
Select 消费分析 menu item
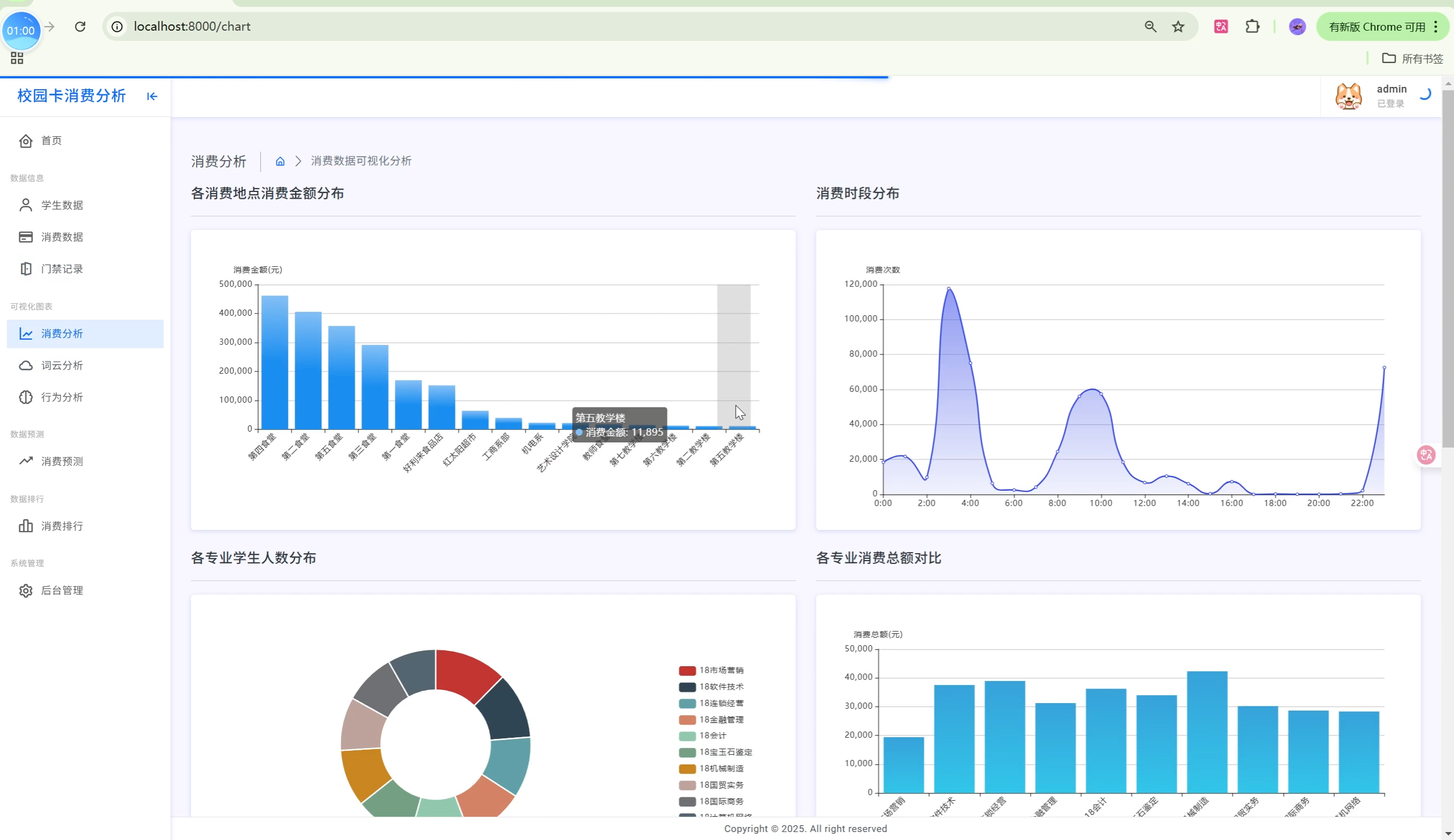[x=62, y=333]
